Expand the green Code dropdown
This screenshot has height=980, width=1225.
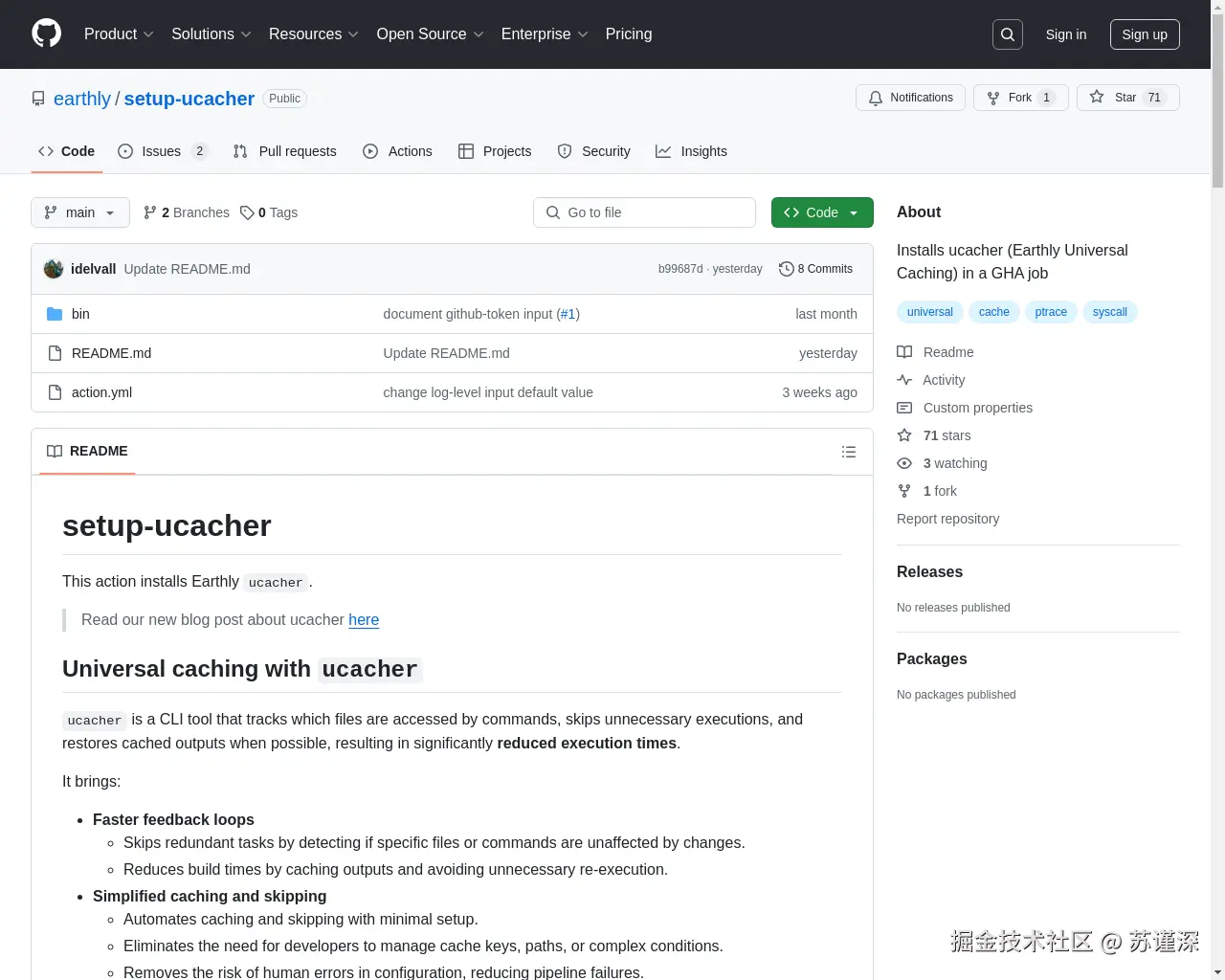coord(821,212)
